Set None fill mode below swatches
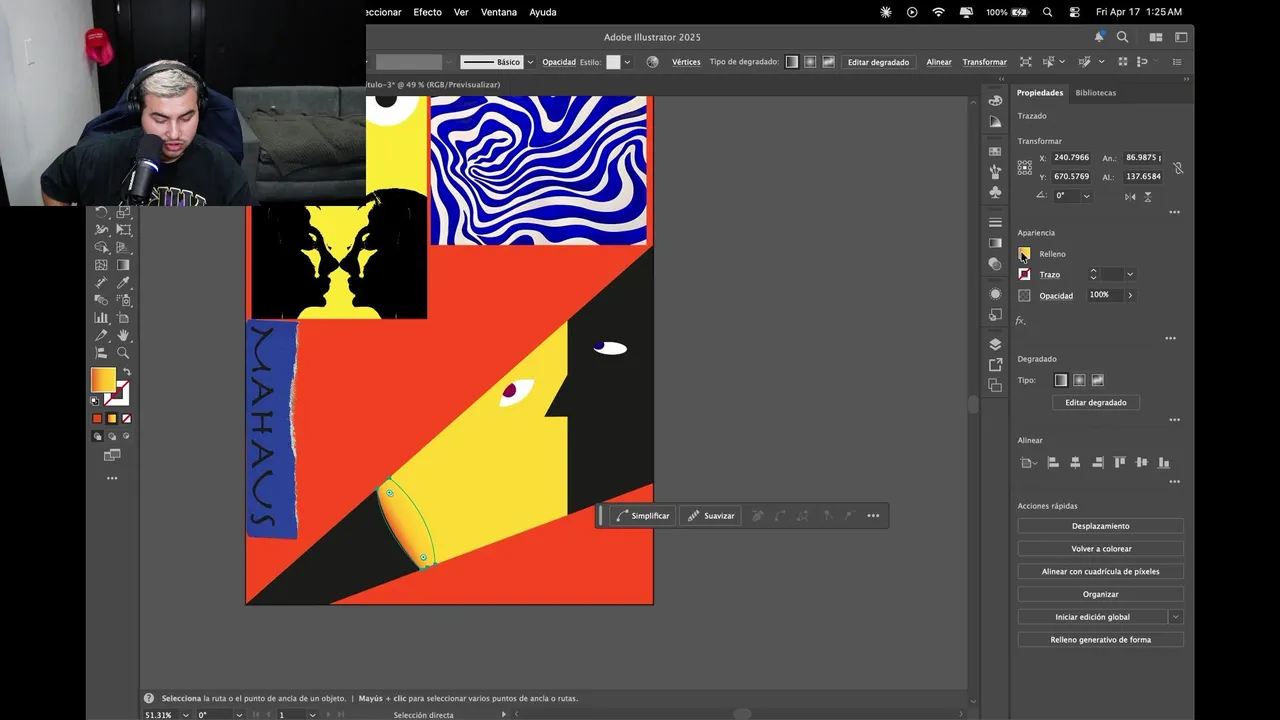This screenshot has width=1280, height=720. tap(125, 418)
